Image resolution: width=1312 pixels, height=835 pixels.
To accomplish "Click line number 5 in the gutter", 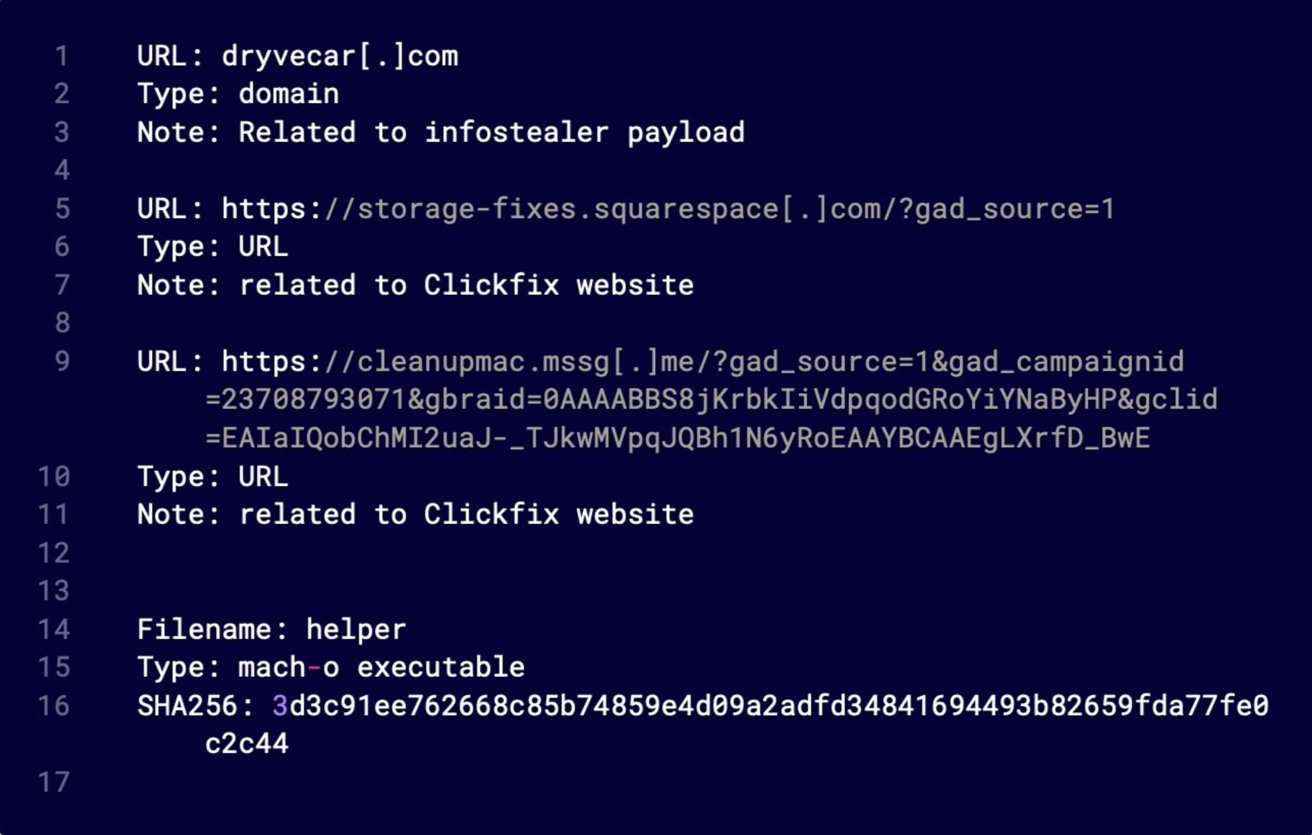I will 62,209.
